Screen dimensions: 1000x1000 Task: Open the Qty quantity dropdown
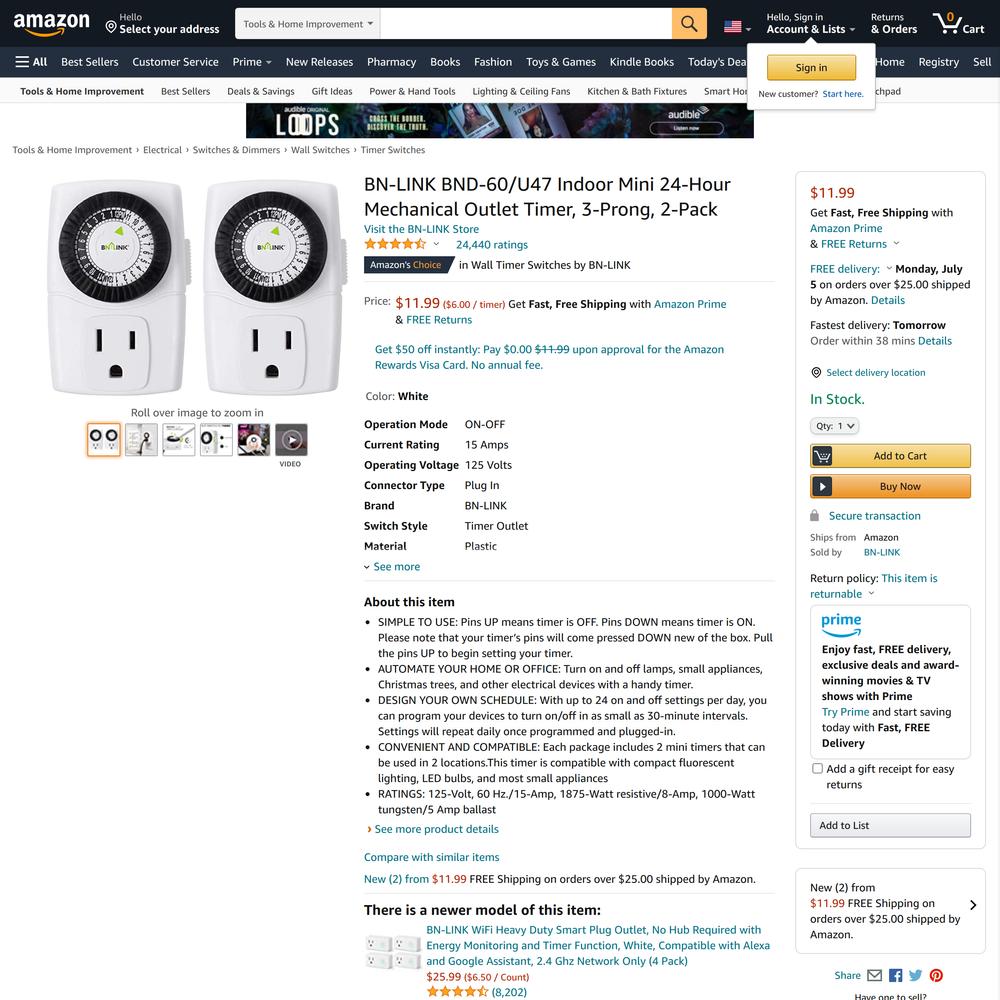pyautogui.click(x=834, y=425)
